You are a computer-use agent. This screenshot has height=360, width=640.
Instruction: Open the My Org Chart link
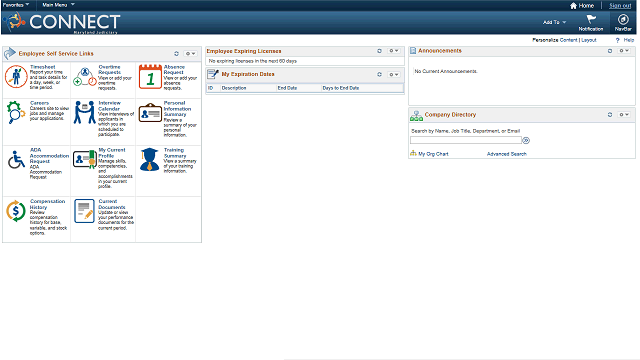433,154
